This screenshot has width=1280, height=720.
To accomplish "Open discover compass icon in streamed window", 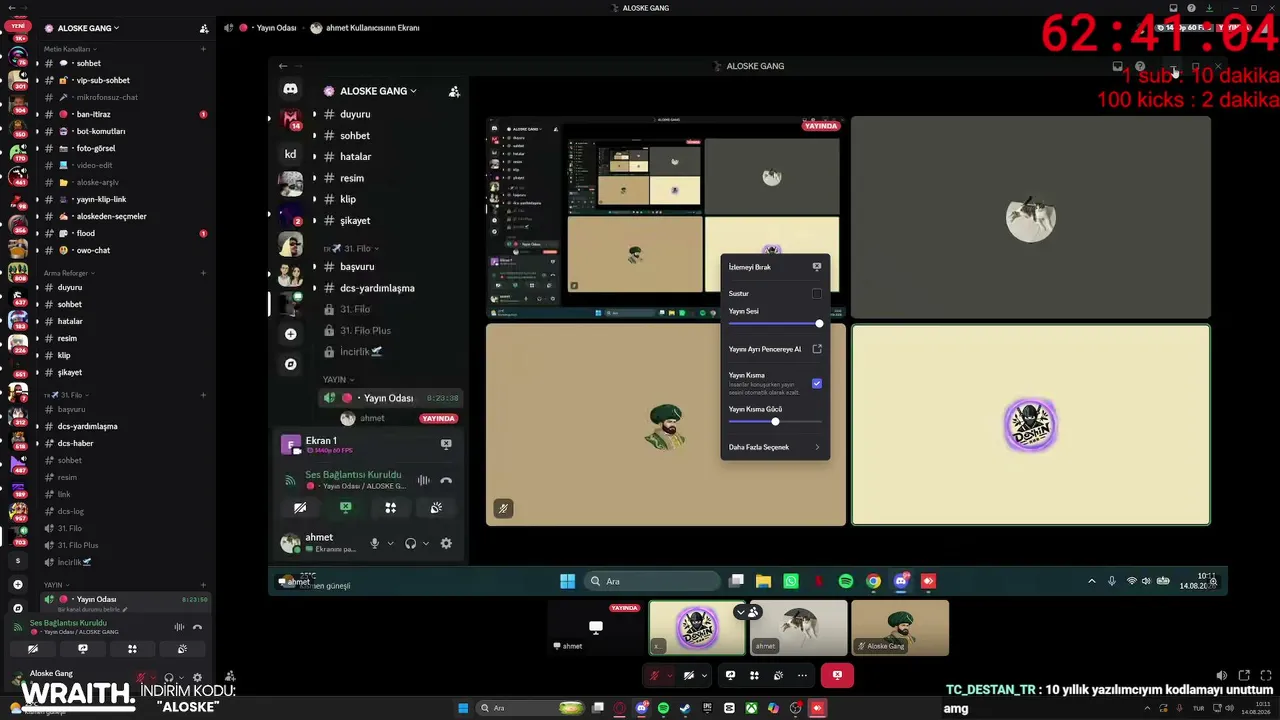I will point(290,364).
